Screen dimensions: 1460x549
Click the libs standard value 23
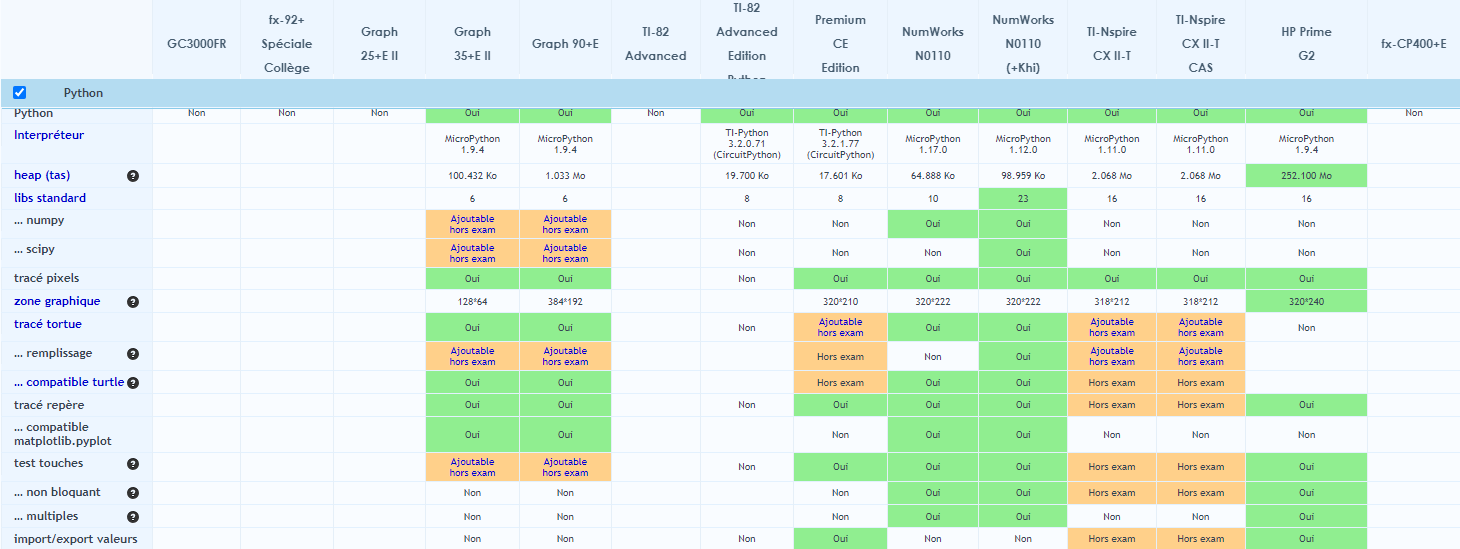pyautogui.click(x=1023, y=199)
